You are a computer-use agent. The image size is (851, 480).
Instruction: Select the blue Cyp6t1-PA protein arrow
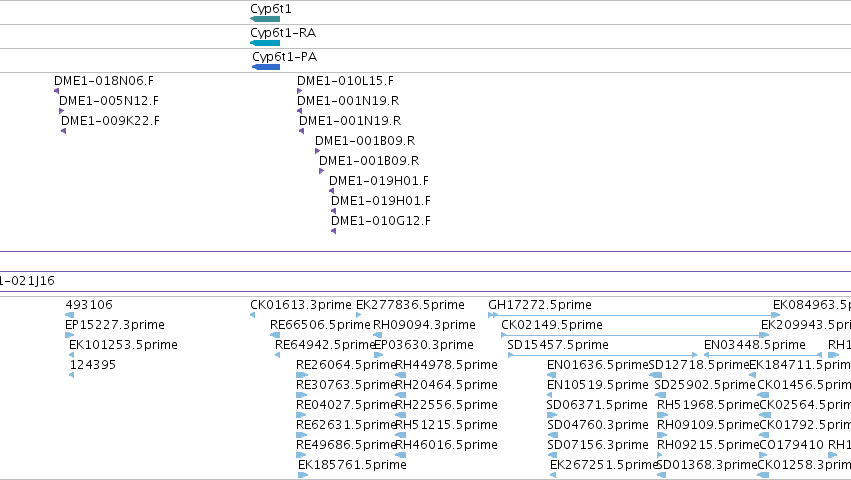[x=266, y=67]
